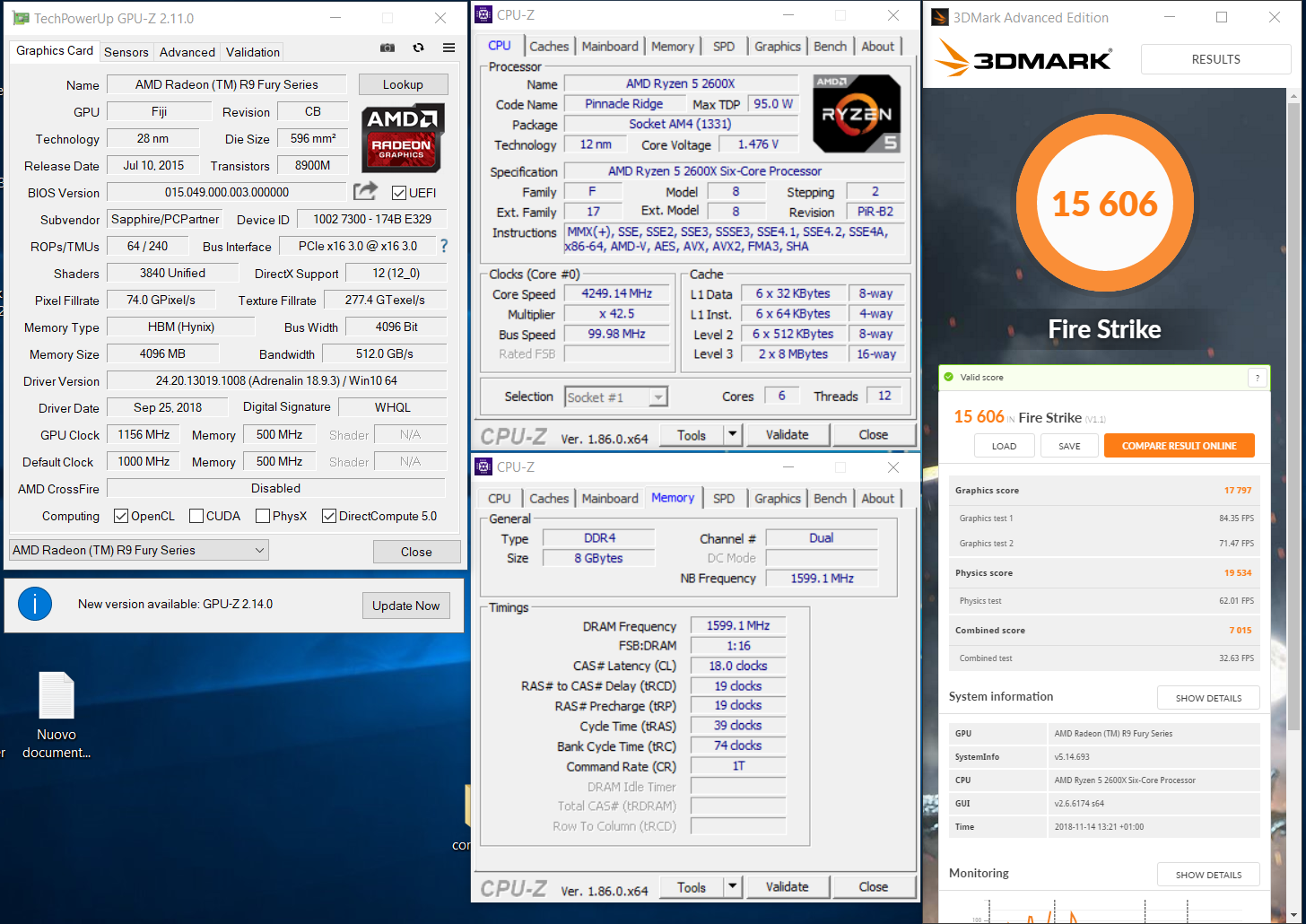Click the GPU-Z Close button
The image size is (1306, 924).
[x=417, y=552]
